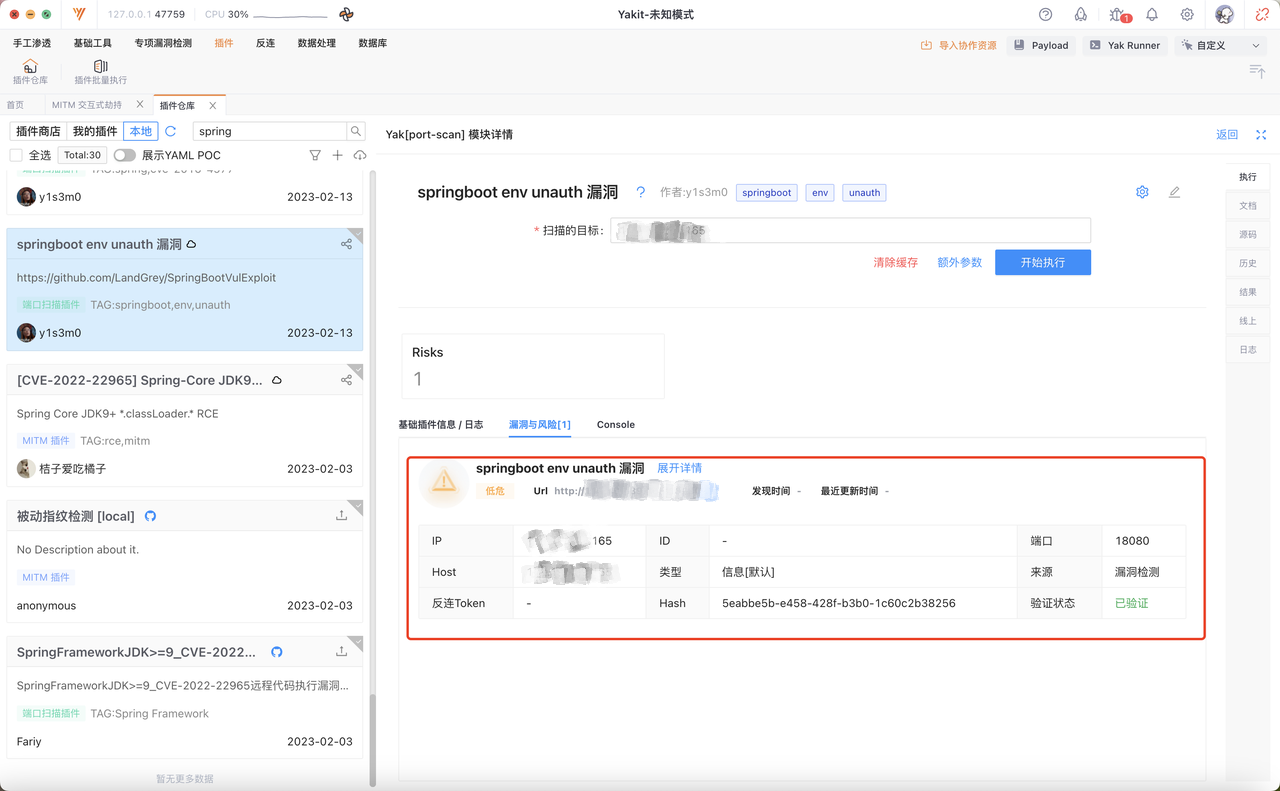Open the 反连 menu
Image resolution: width=1280 pixels, height=791 pixels.
[x=265, y=44]
